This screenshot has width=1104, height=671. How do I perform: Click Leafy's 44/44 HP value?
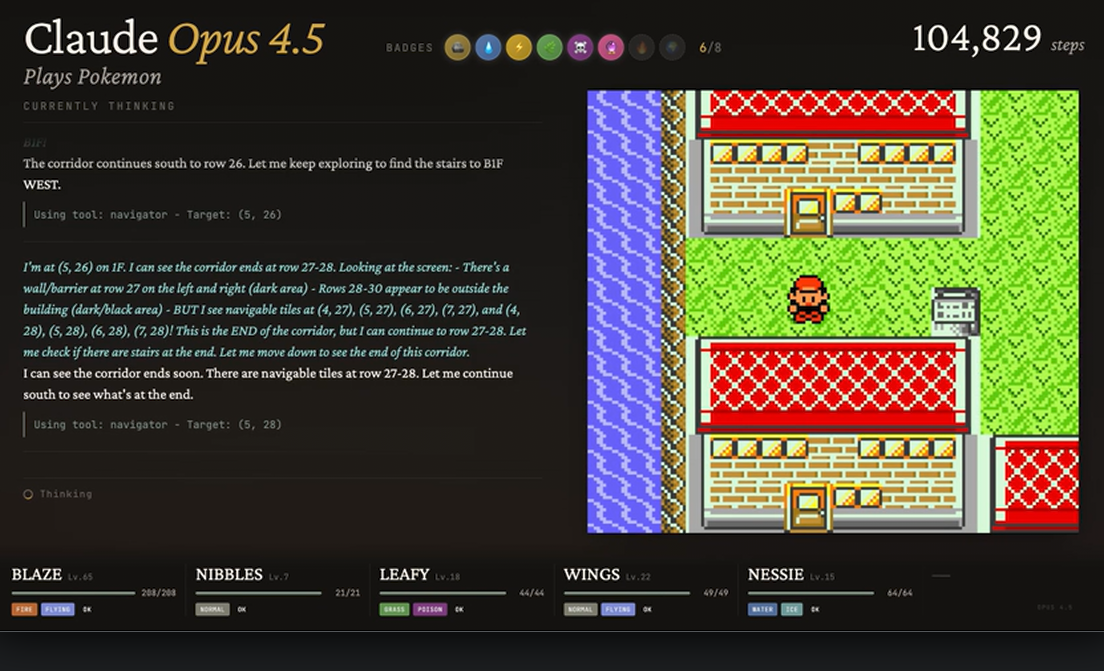(532, 593)
